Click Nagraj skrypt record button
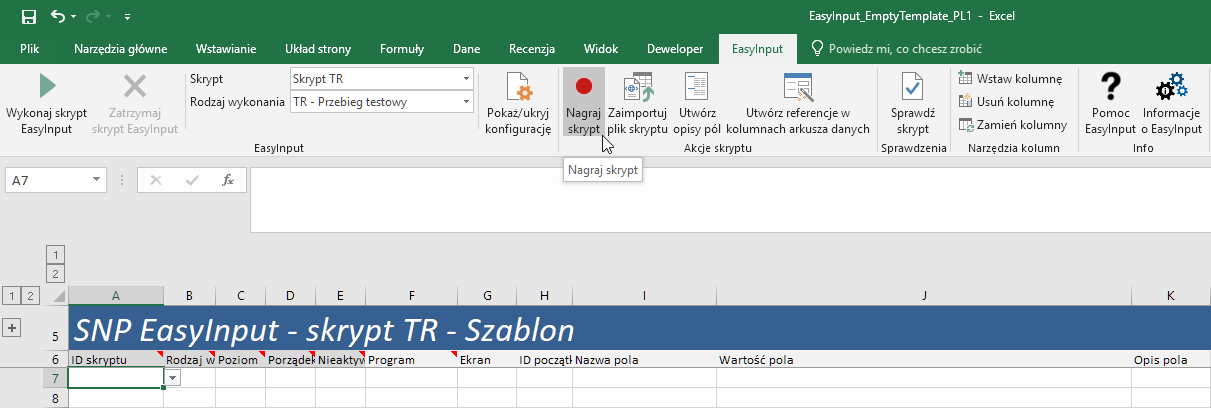 point(583,103)
